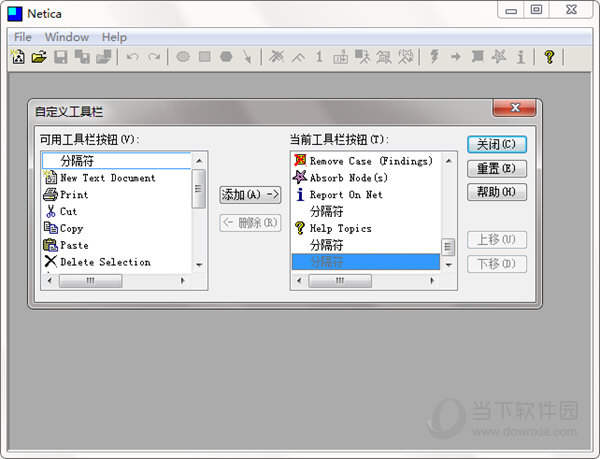
Task: Select Report On Net in current list
Action: 366,195
